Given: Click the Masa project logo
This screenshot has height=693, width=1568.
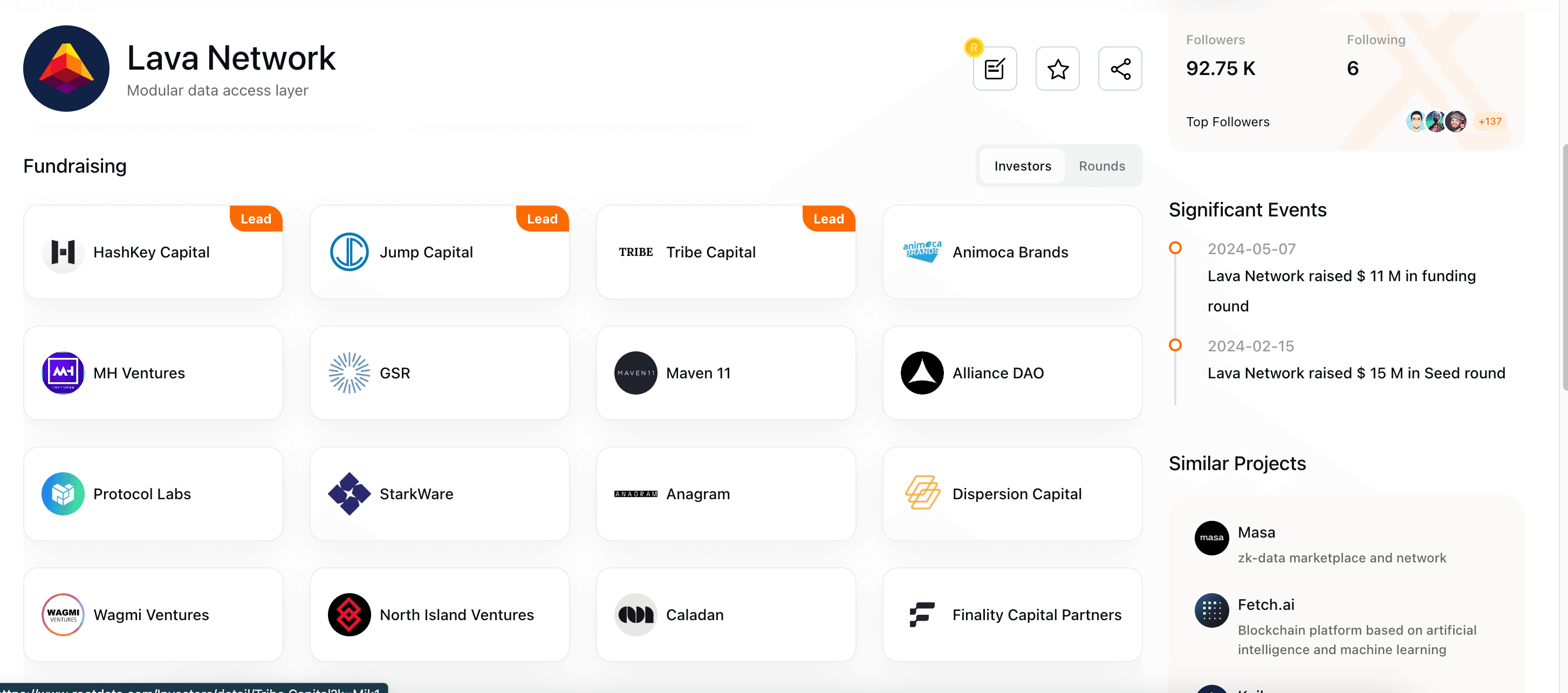Looking at the screenshot, I should point(1211,538).
